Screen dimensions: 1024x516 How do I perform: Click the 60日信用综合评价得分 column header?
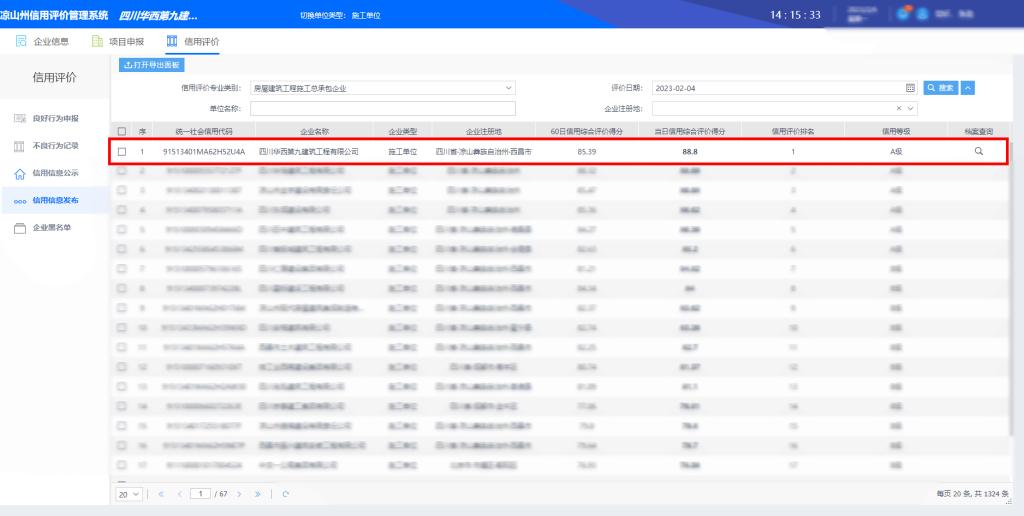pos(586,131)
